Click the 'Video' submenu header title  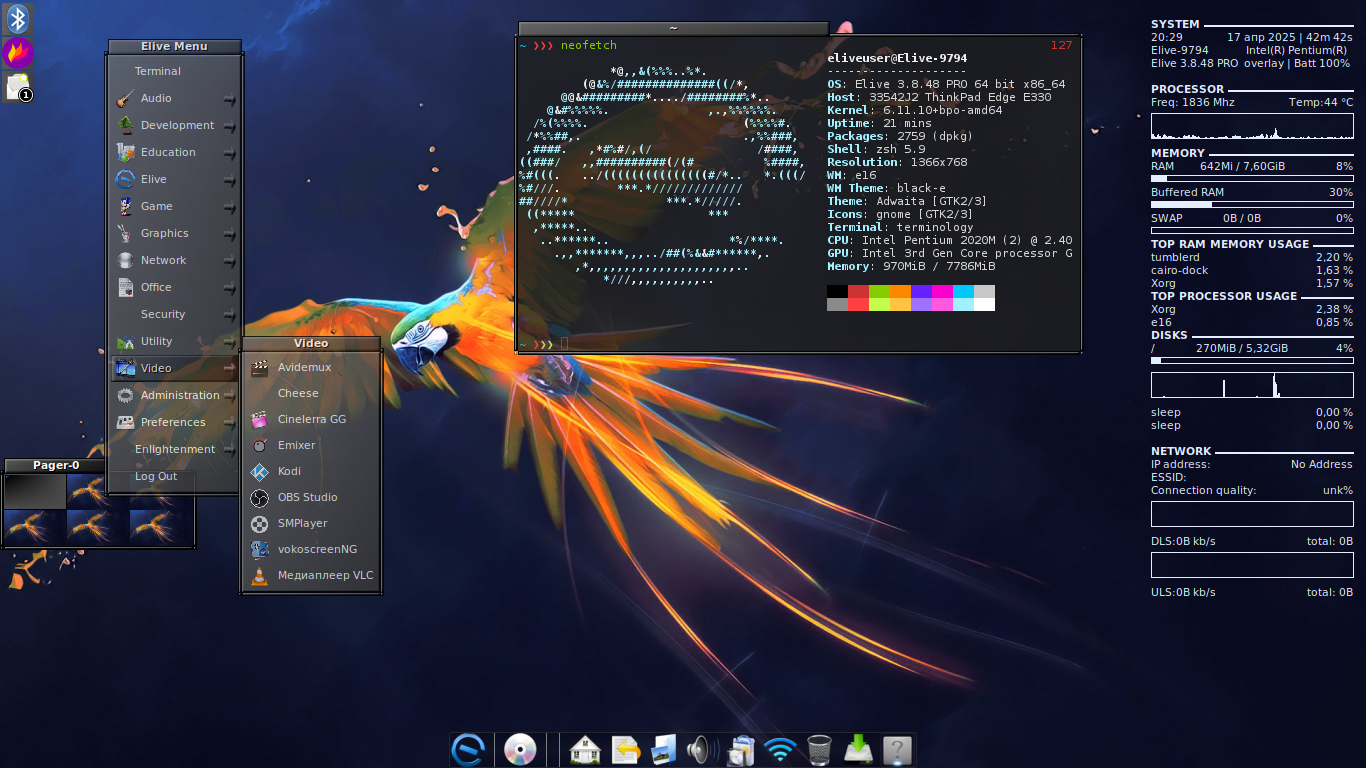coord(311,343)
